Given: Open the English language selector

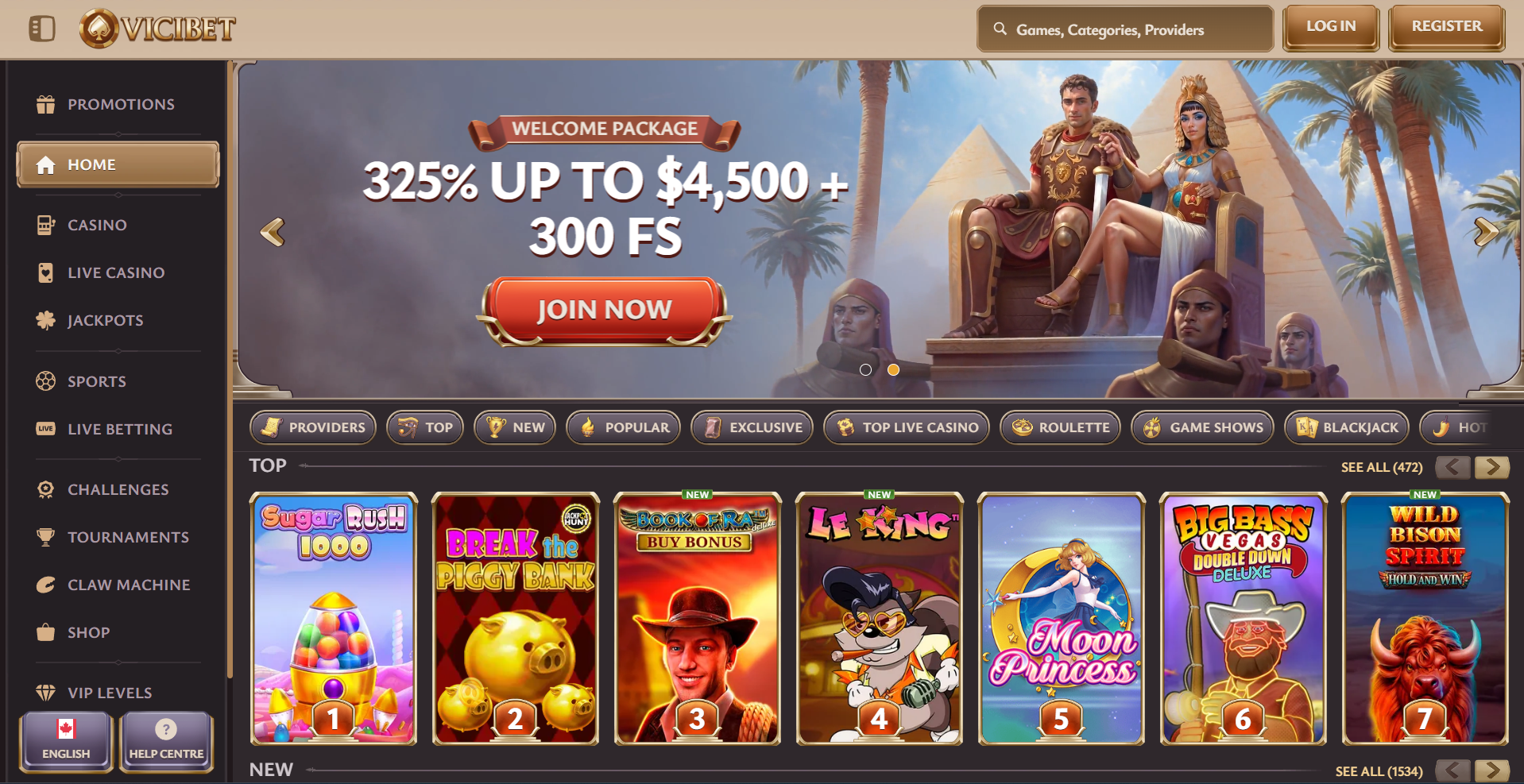Looking at the screenshot, I should (x=66, y=742).
